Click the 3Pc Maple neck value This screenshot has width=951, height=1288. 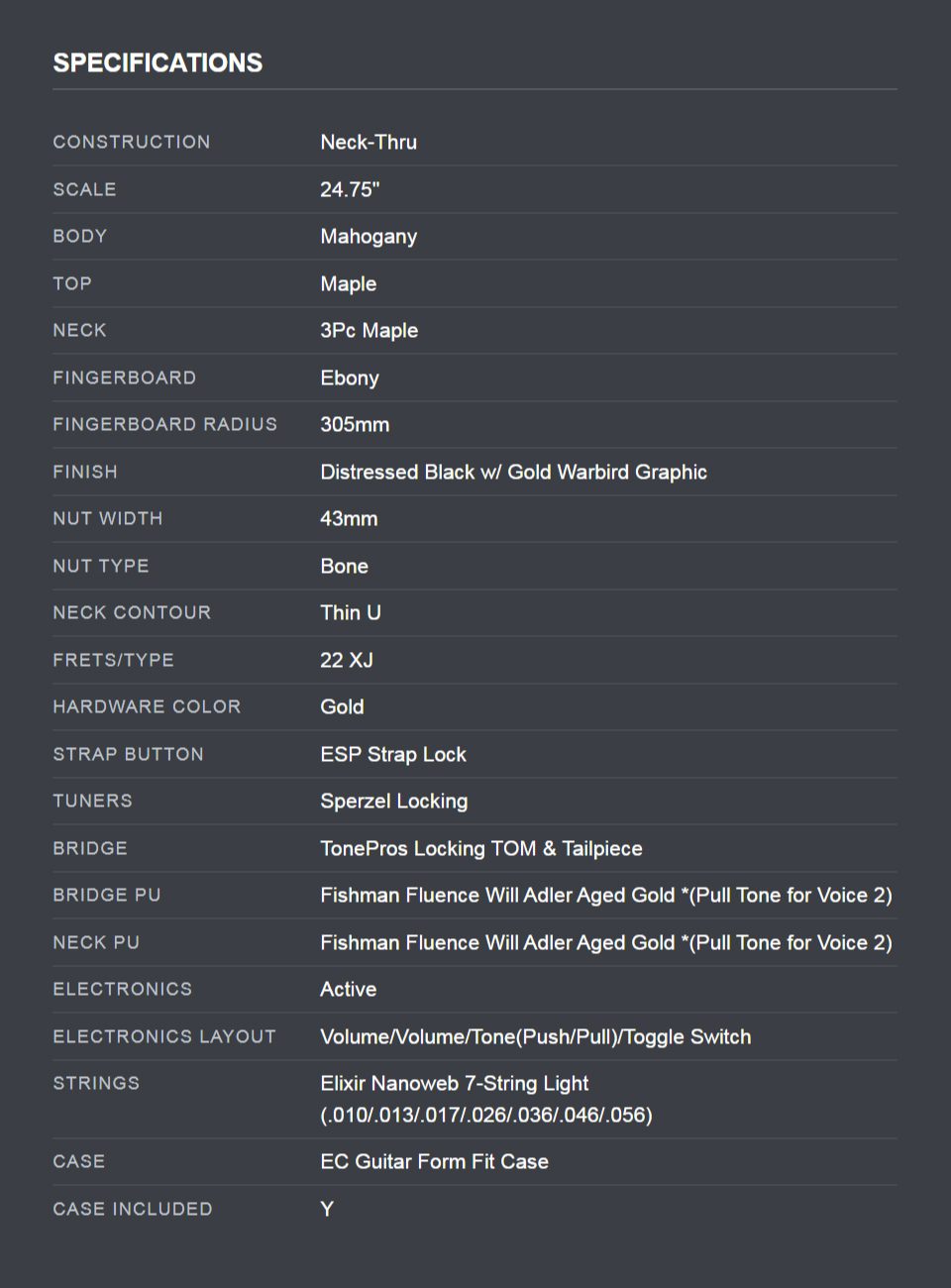click(x=369, y=330)
